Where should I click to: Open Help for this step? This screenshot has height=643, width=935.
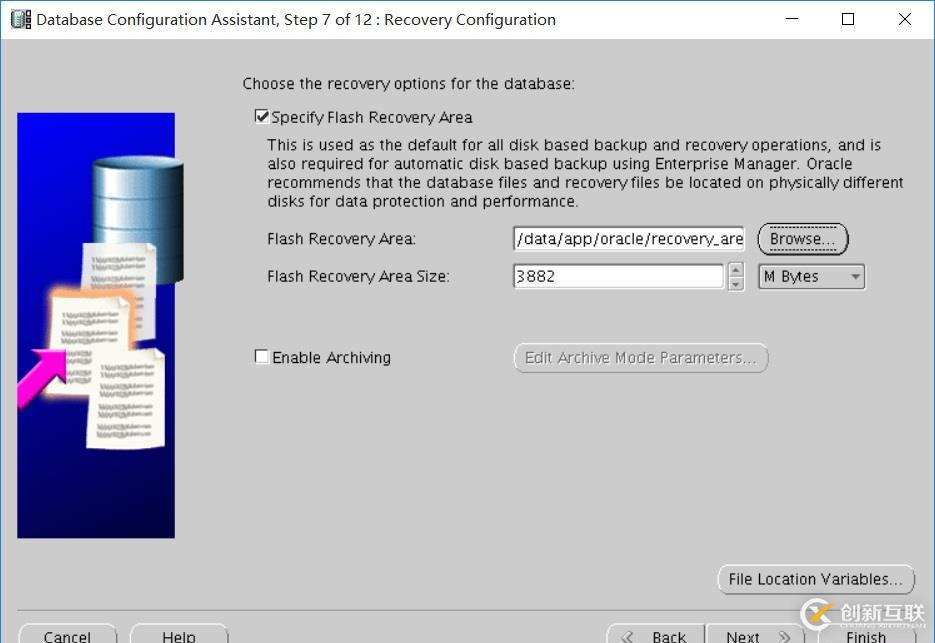(179, 634)
